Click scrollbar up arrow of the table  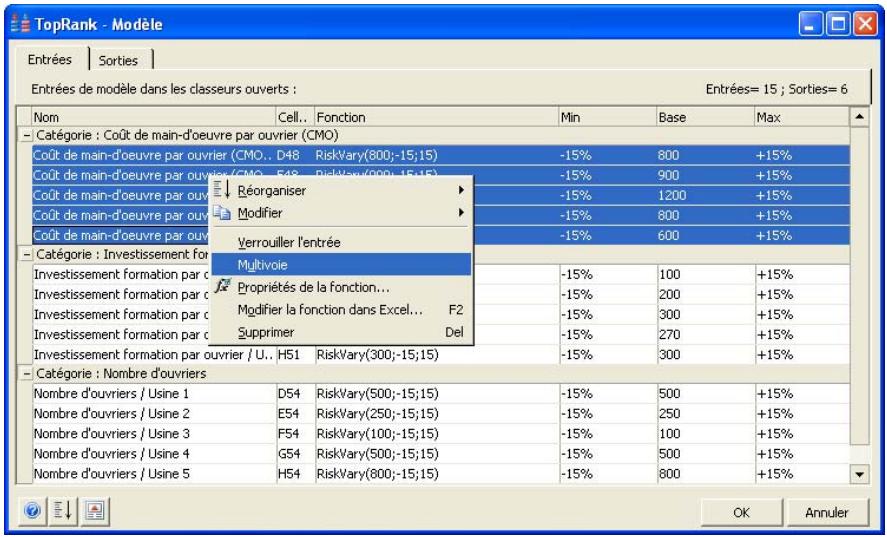point(859,117)
